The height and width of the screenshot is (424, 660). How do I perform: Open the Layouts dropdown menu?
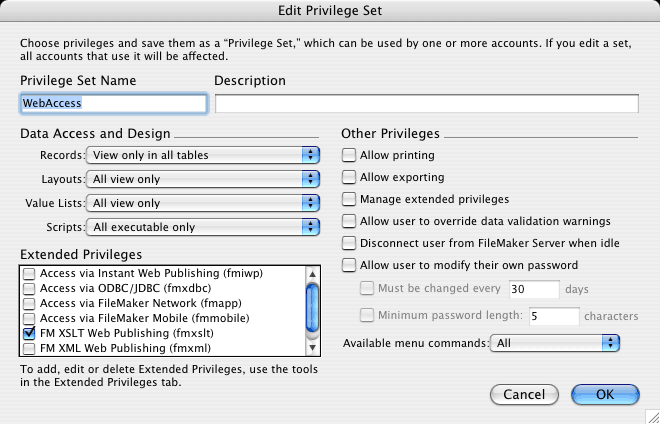[x=203, y=179]
